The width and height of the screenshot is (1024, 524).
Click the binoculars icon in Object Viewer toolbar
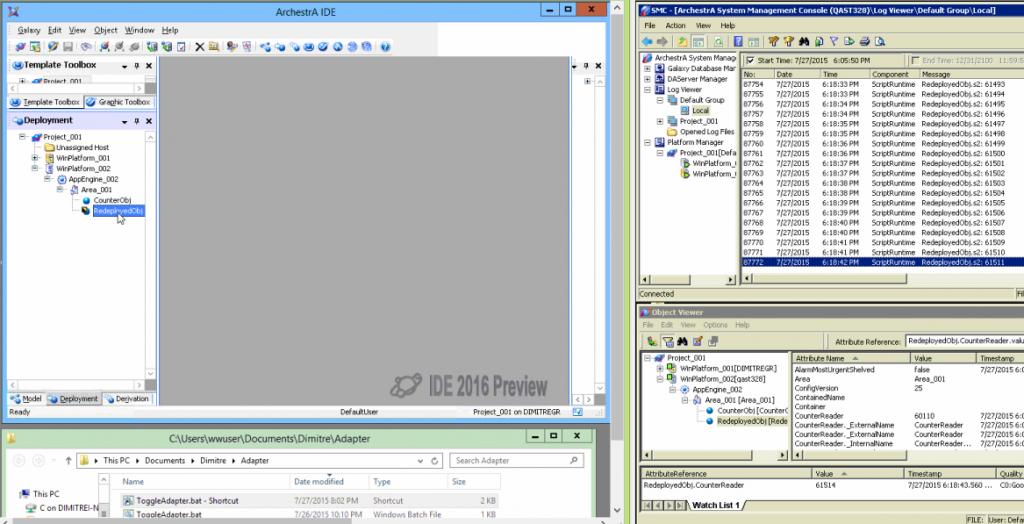pos(683,341)
